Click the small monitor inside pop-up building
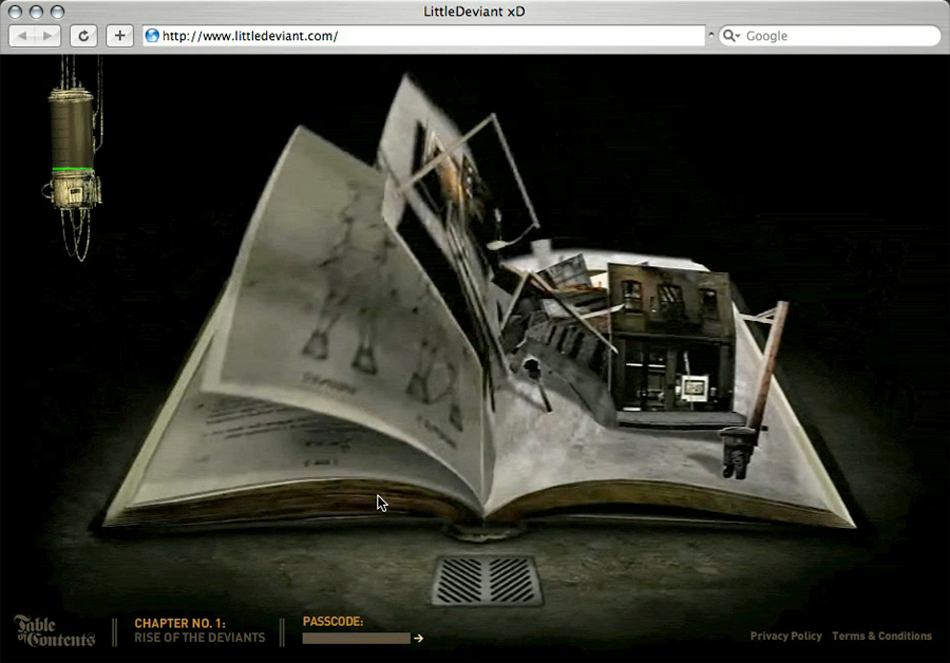 694,387
